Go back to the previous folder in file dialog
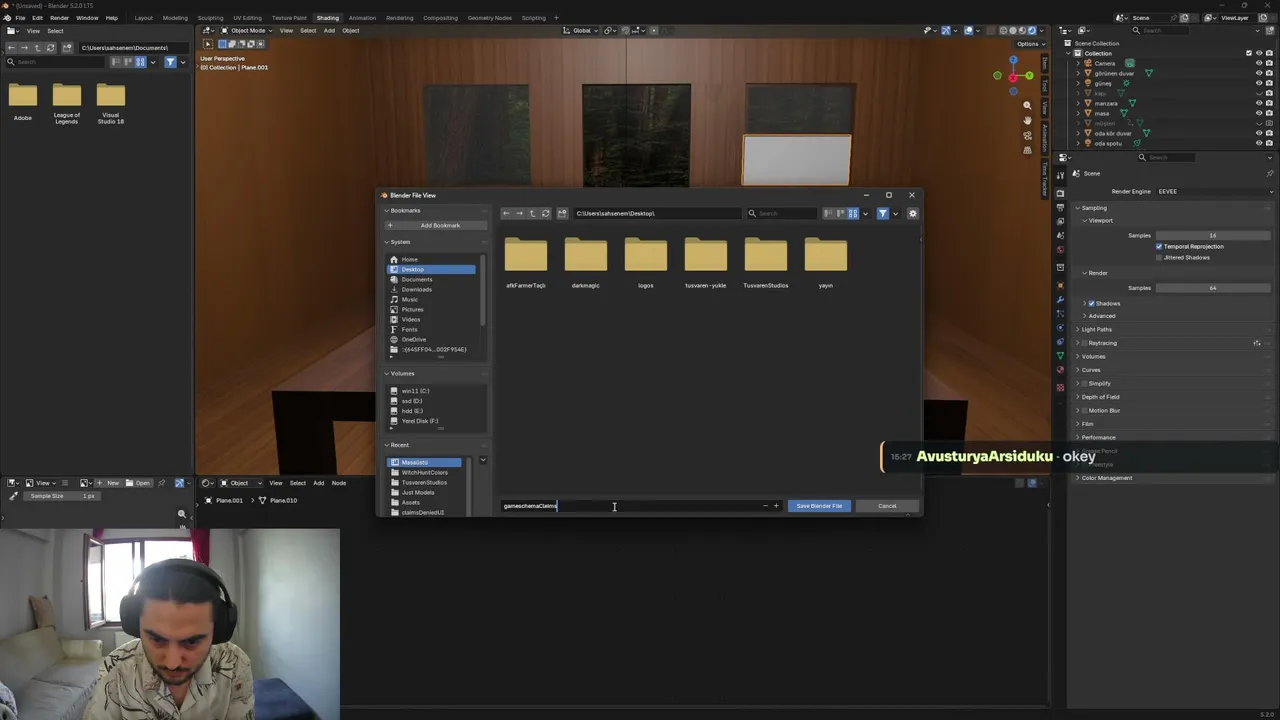The width and height of the screenshot is (1280, 720). tap(506, 213)
